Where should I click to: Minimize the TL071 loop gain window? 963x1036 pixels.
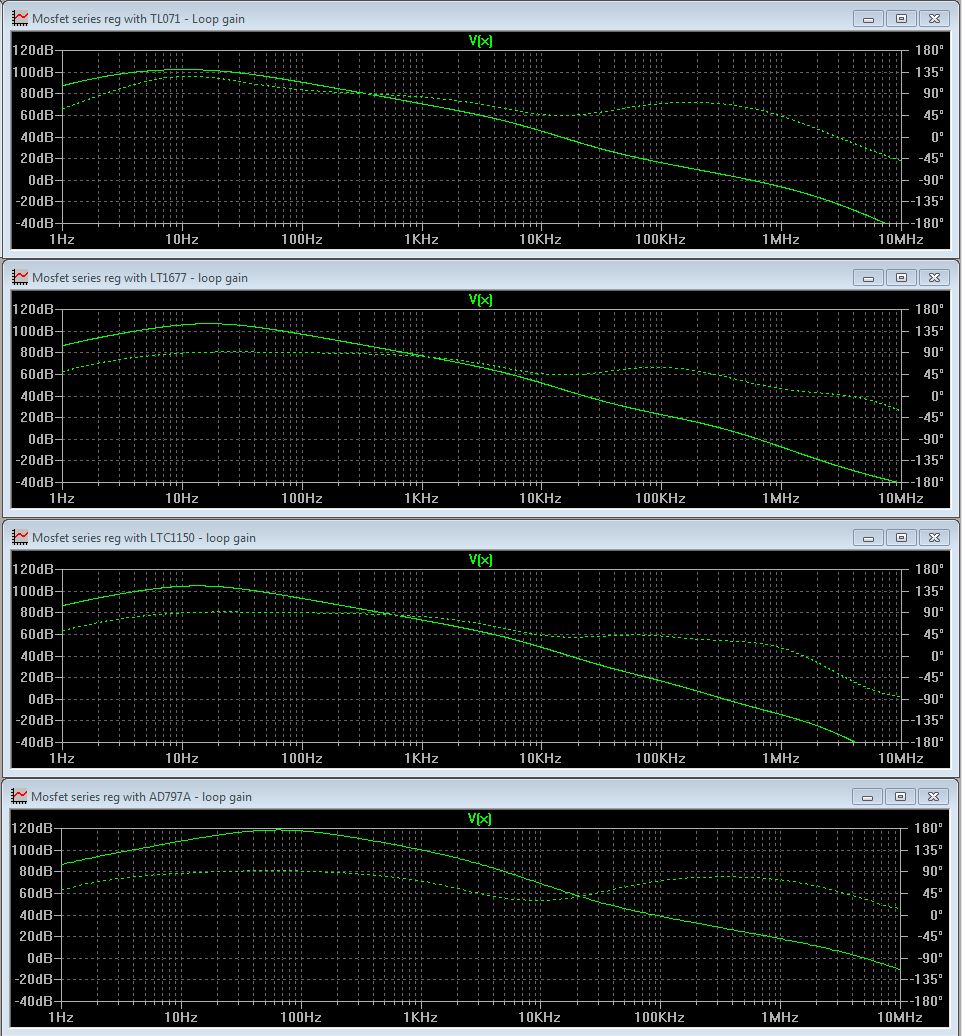coord(869,18)
